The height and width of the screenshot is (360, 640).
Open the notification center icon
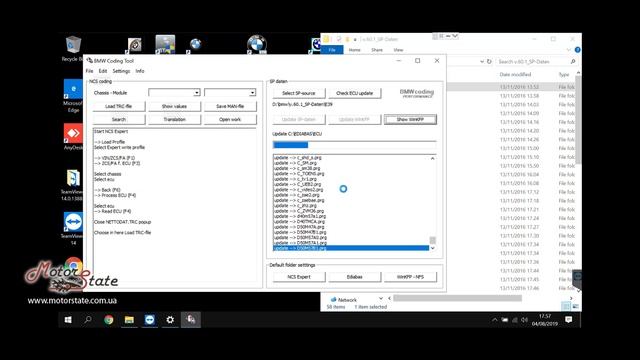(x=569, y=320)
